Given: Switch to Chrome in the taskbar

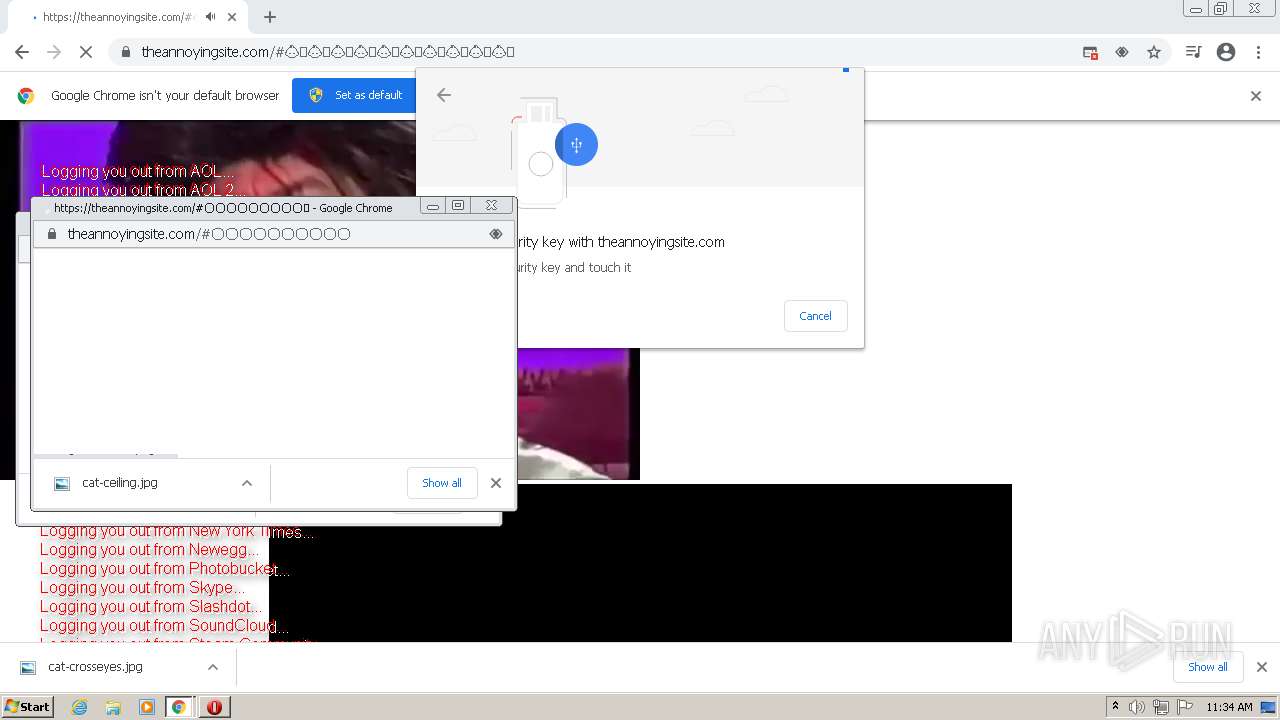Looking at the screenshot, I should [179, 707].
